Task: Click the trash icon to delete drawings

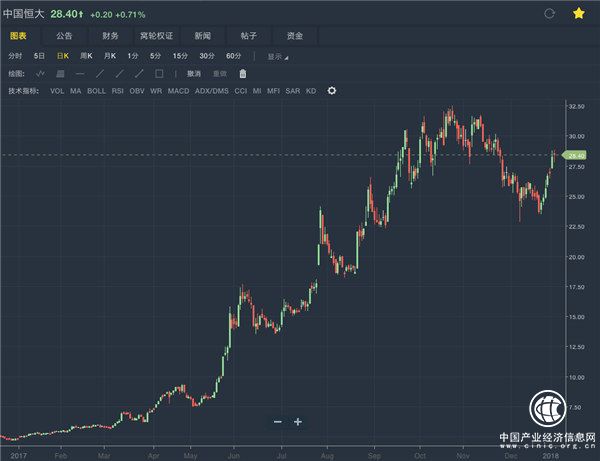Action: click(x=243, y=73)
